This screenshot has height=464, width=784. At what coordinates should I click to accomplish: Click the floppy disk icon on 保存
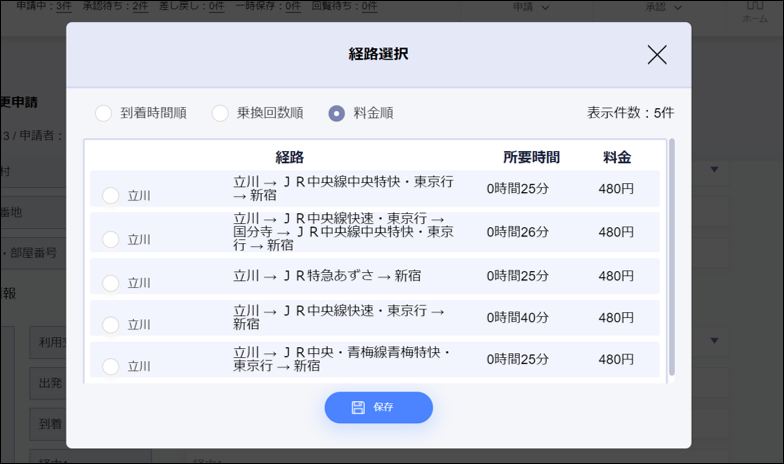(358, 408)
